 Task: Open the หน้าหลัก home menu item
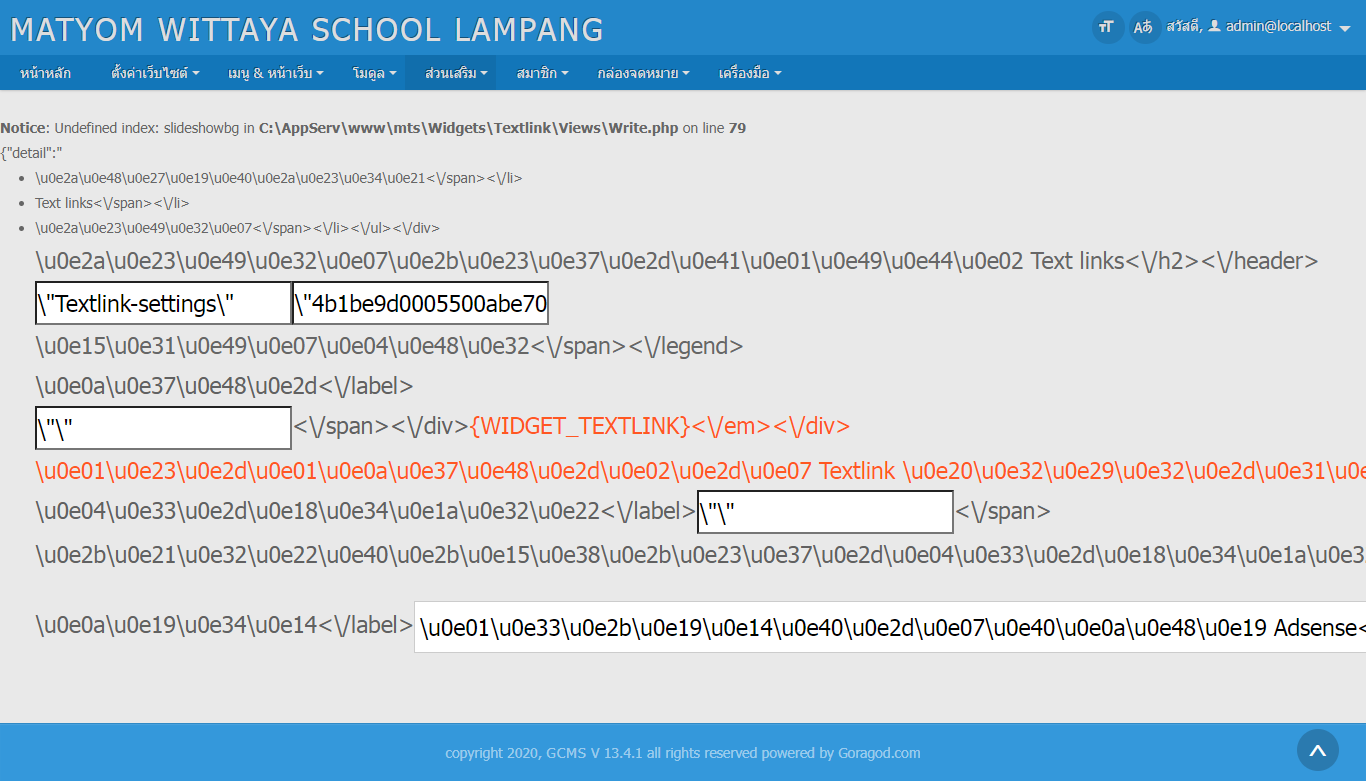tap(45, 73)
